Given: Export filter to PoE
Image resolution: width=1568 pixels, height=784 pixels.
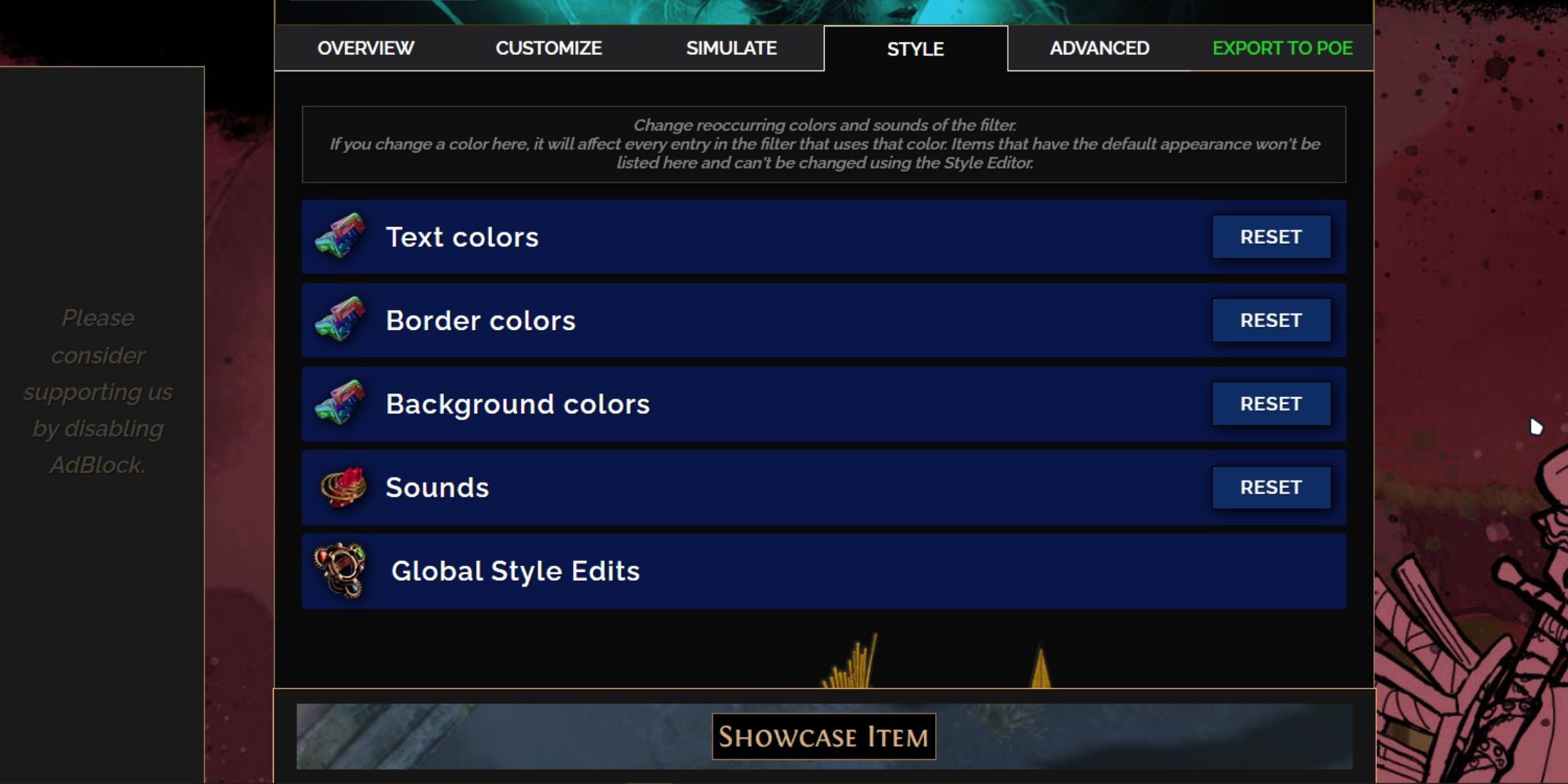Looking at the screenshot, I should click(x=1282, y=47).
